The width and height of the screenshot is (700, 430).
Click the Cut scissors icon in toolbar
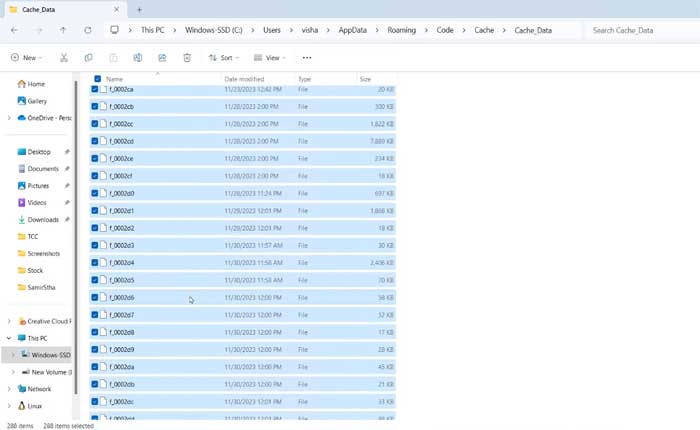[x=64, y=58]
